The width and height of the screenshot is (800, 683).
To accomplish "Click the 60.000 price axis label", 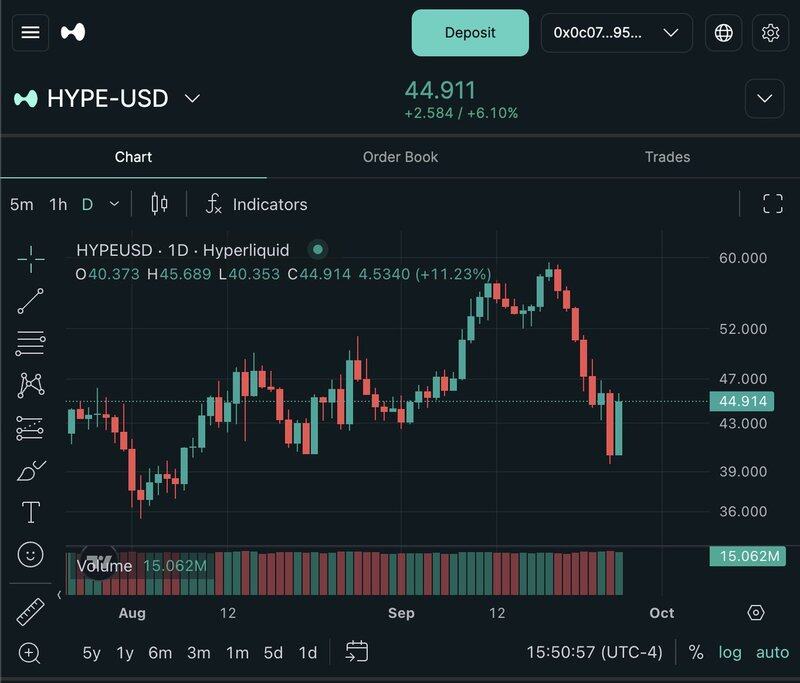I will (x=743, y=258).
